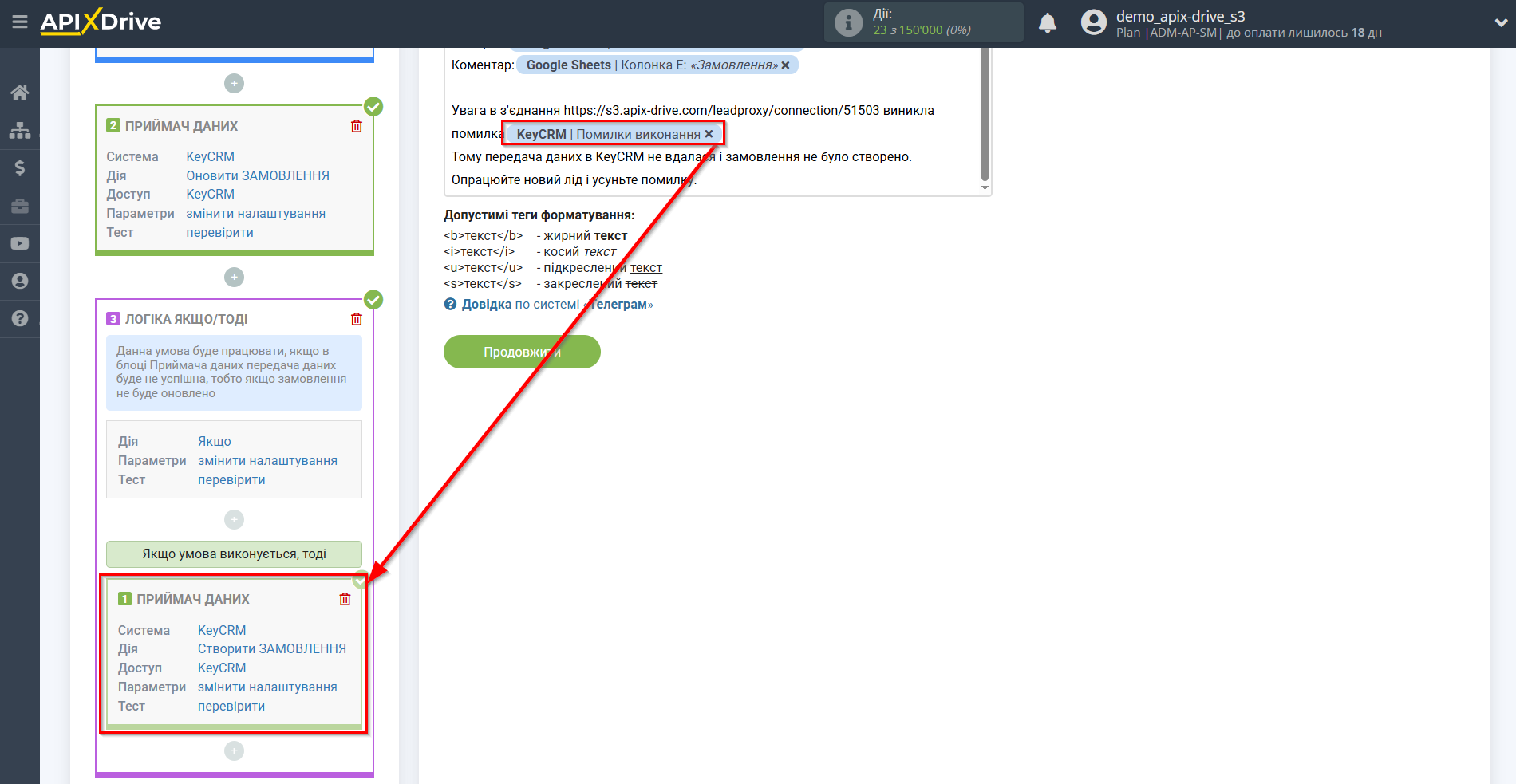Click Якщо умова виконується, тоді bar

click(x=234, y=554)
